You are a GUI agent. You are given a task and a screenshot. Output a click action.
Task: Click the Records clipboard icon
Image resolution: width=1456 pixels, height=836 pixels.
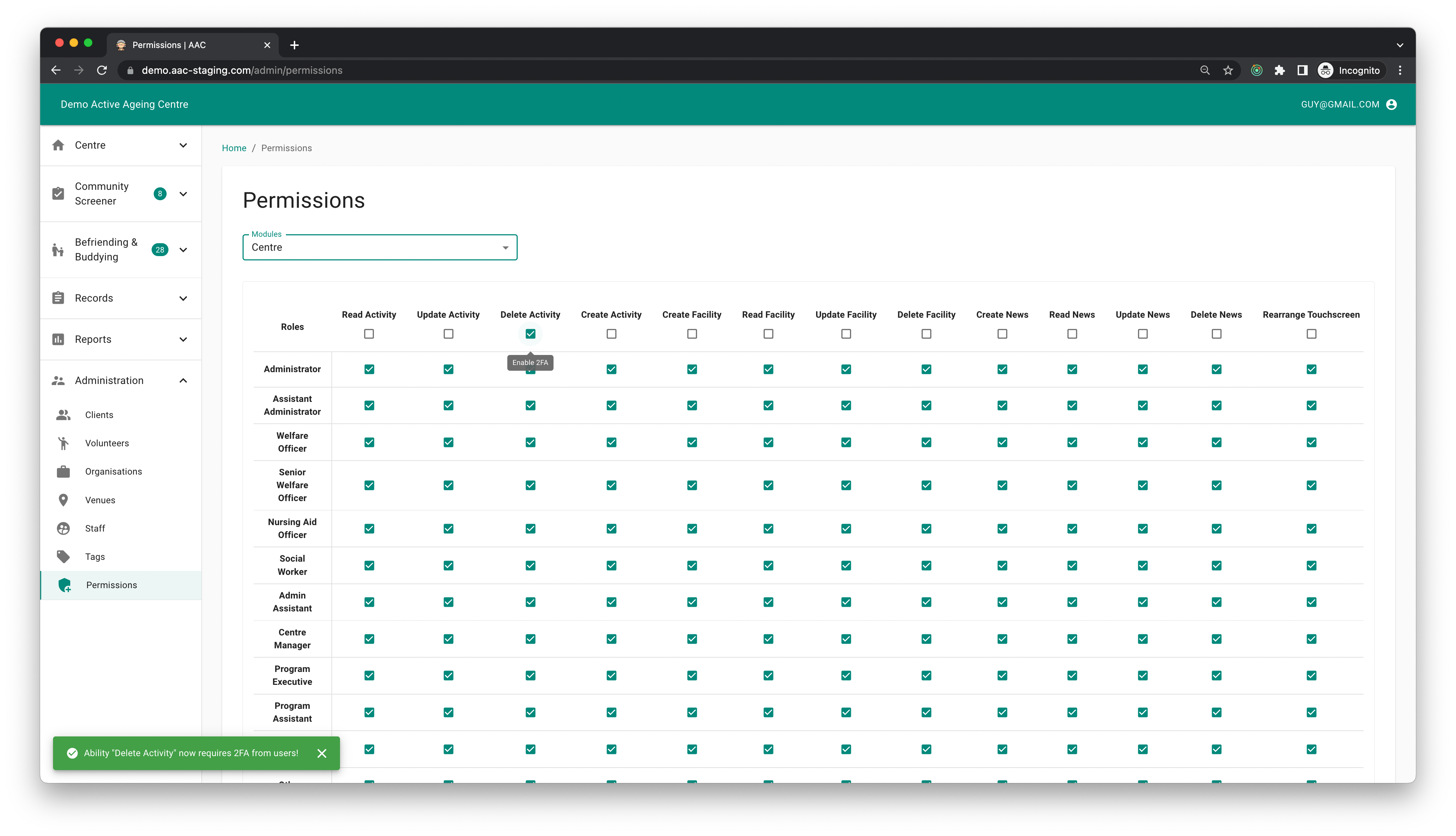coord(58,298)
